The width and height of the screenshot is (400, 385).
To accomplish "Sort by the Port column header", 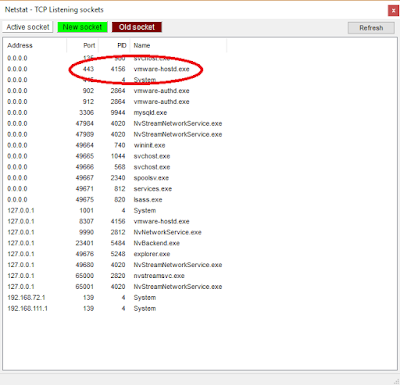I will pyautogui.click(x=82, y=46).
